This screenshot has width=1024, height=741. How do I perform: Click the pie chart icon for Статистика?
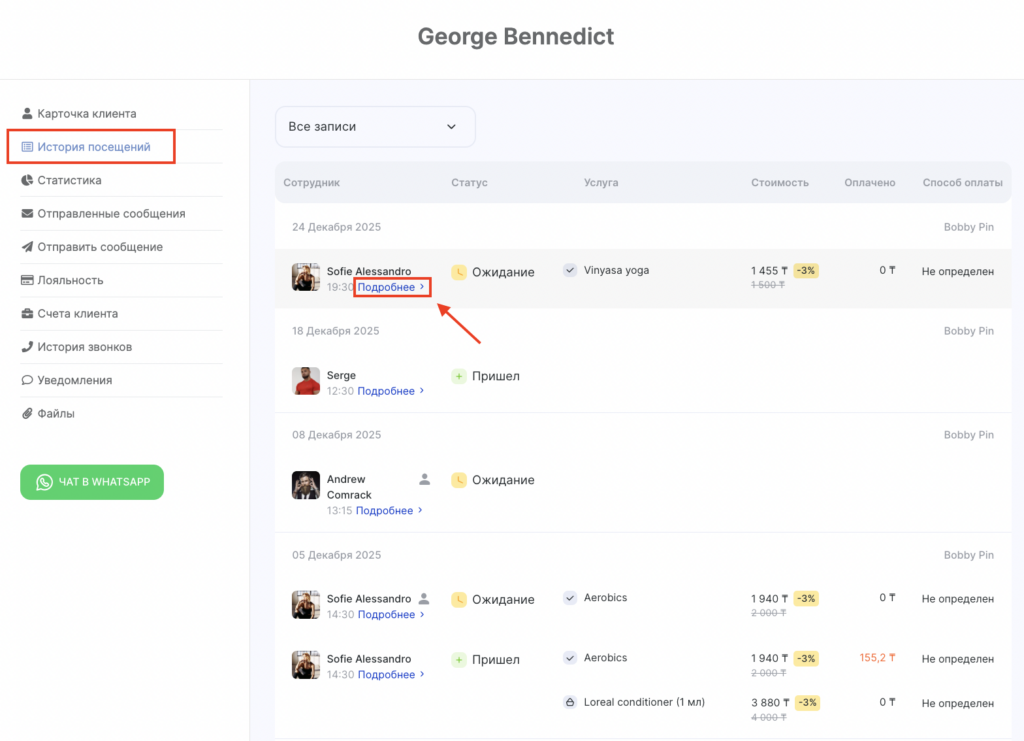[28, 180]
